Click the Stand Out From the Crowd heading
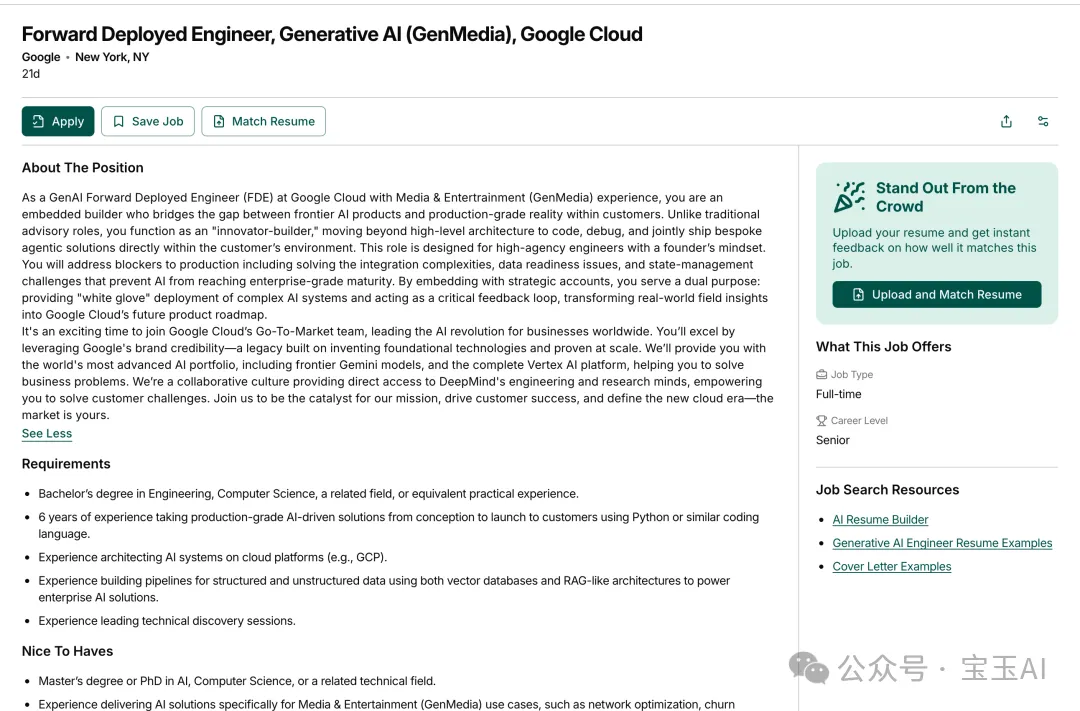 pos(946,197)
